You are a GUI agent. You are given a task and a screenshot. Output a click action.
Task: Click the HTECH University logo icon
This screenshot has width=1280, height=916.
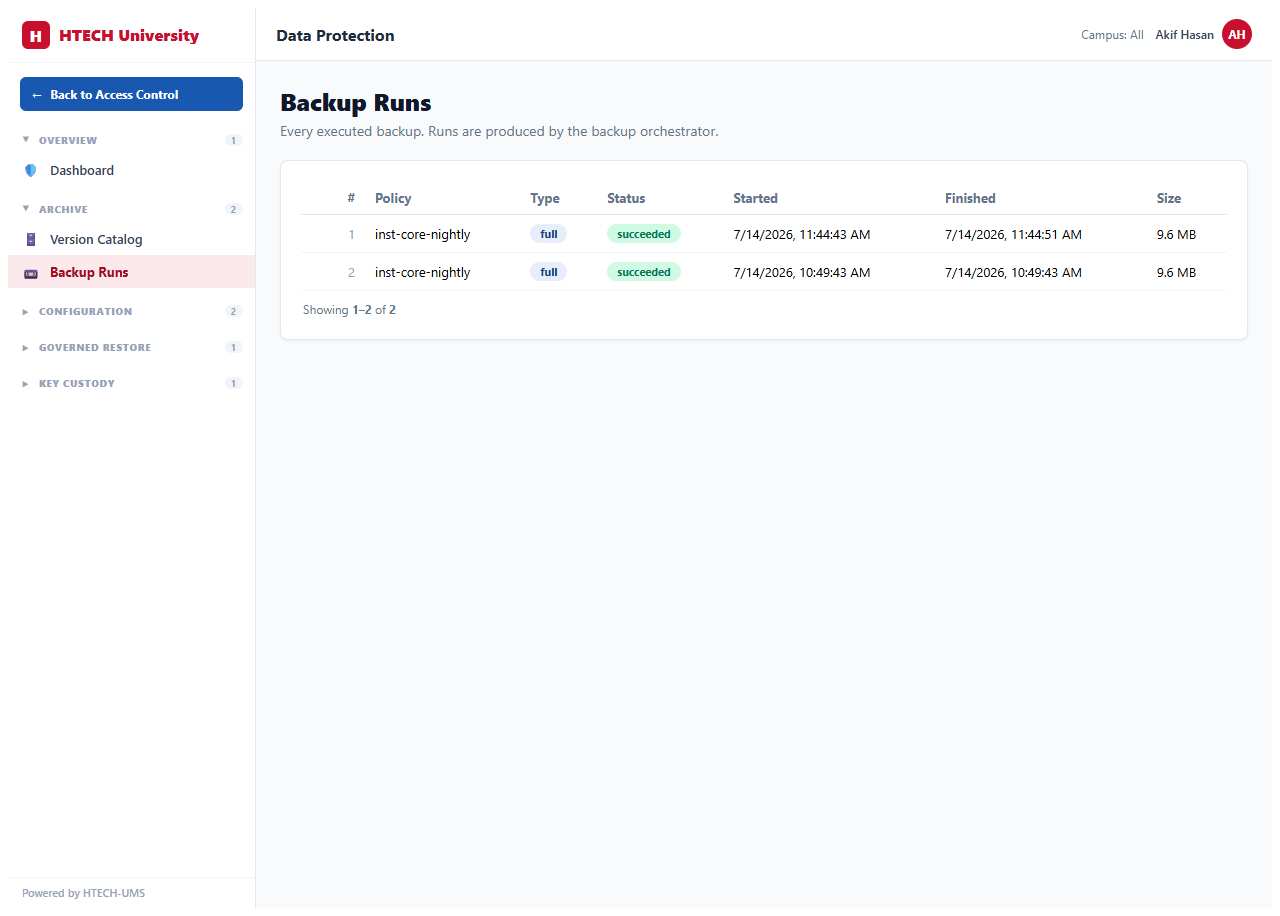tap(36, 35)
